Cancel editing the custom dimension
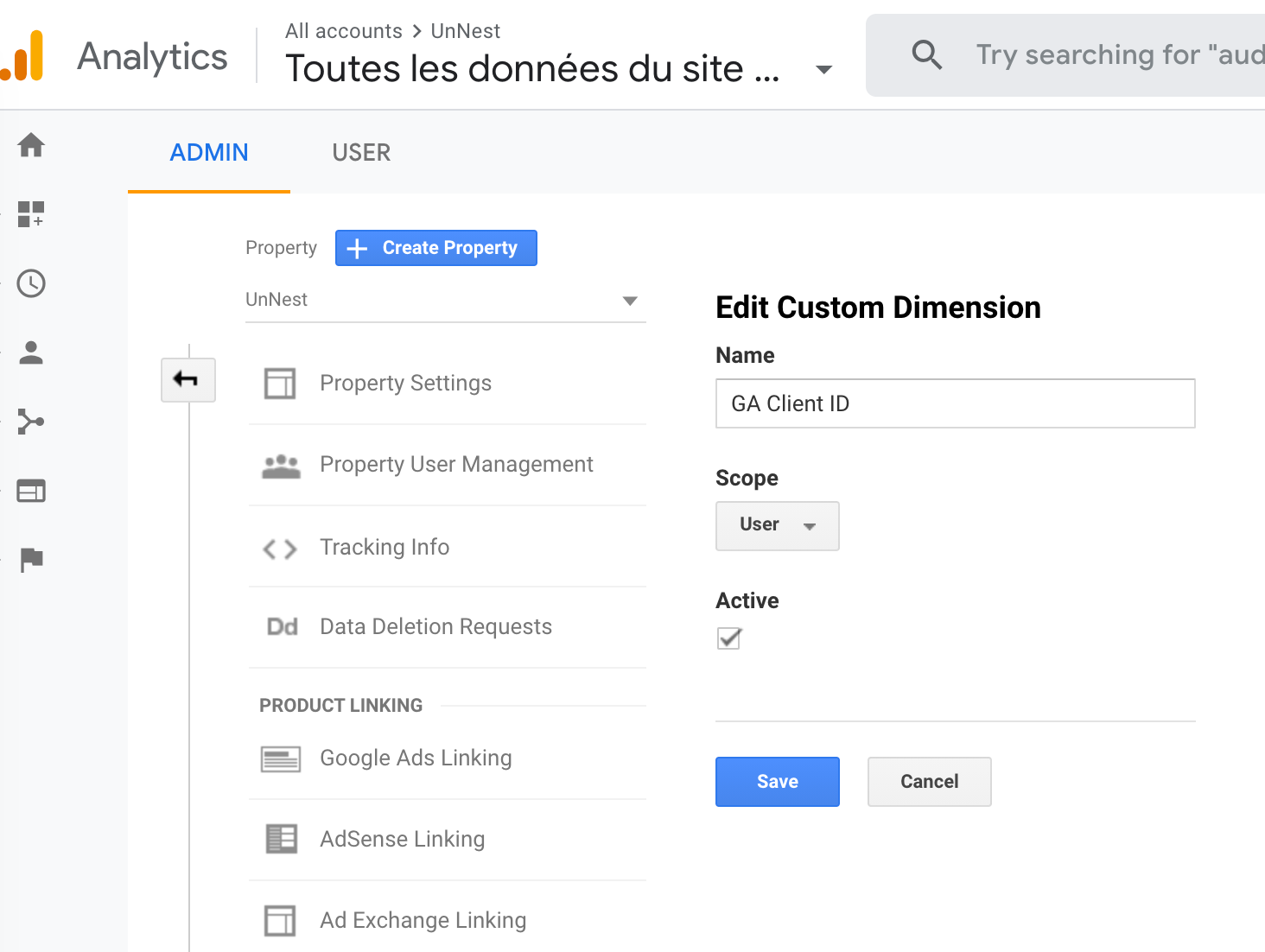Viewport: 1265px width, 952px height. [x=930, y=782]
